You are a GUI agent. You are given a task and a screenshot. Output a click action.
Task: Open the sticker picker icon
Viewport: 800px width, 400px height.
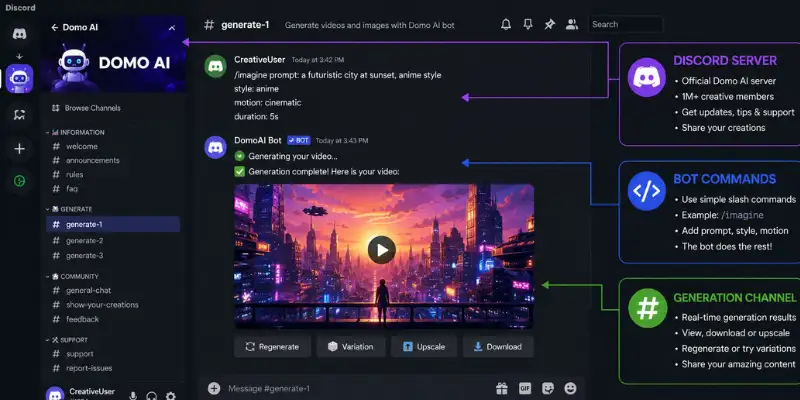tap(548, 389)
